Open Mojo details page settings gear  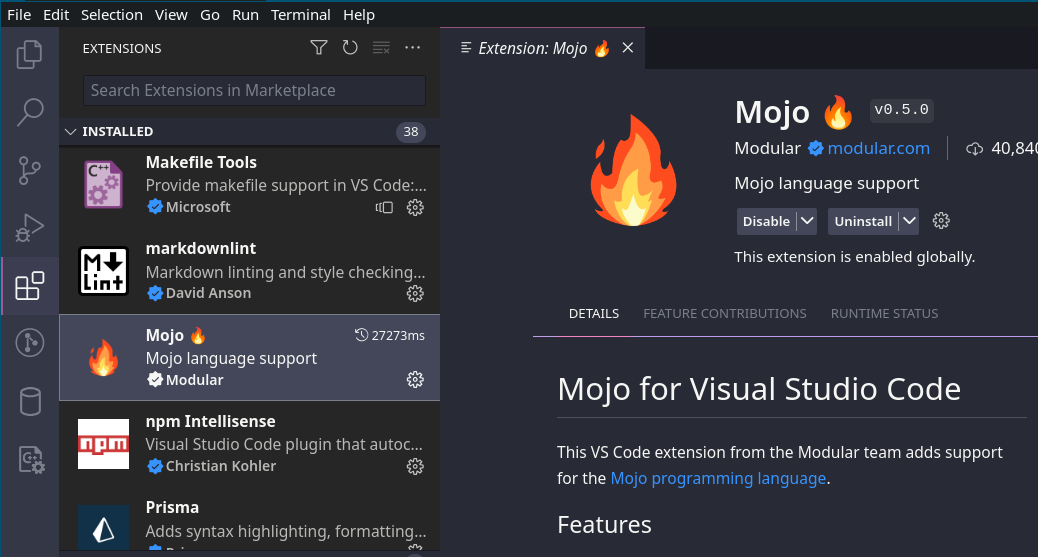click(941, 221)
